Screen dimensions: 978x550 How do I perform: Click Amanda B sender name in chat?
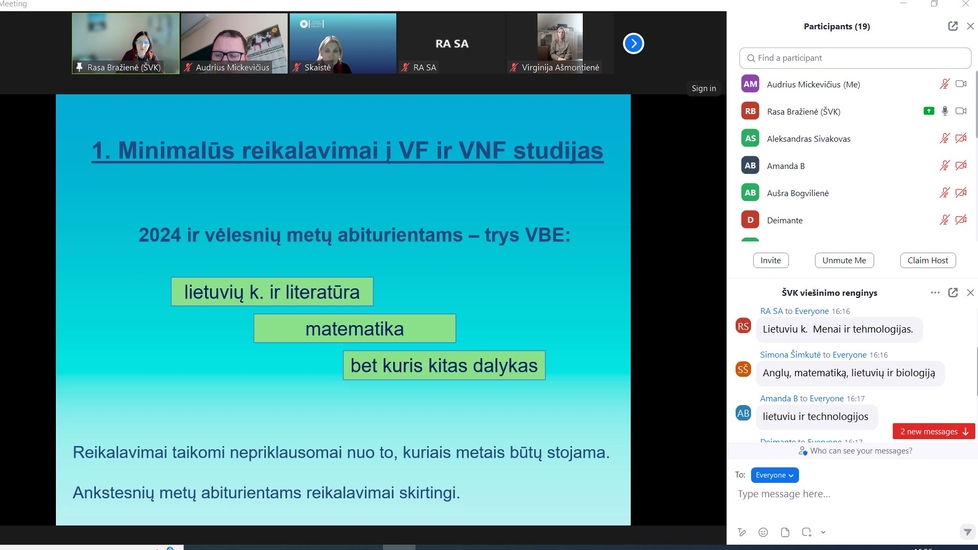pyautogui.click(x=778, y=398)
